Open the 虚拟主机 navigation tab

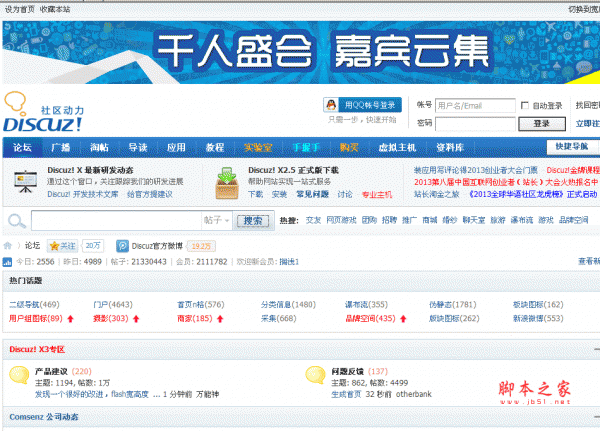point(397,147)
